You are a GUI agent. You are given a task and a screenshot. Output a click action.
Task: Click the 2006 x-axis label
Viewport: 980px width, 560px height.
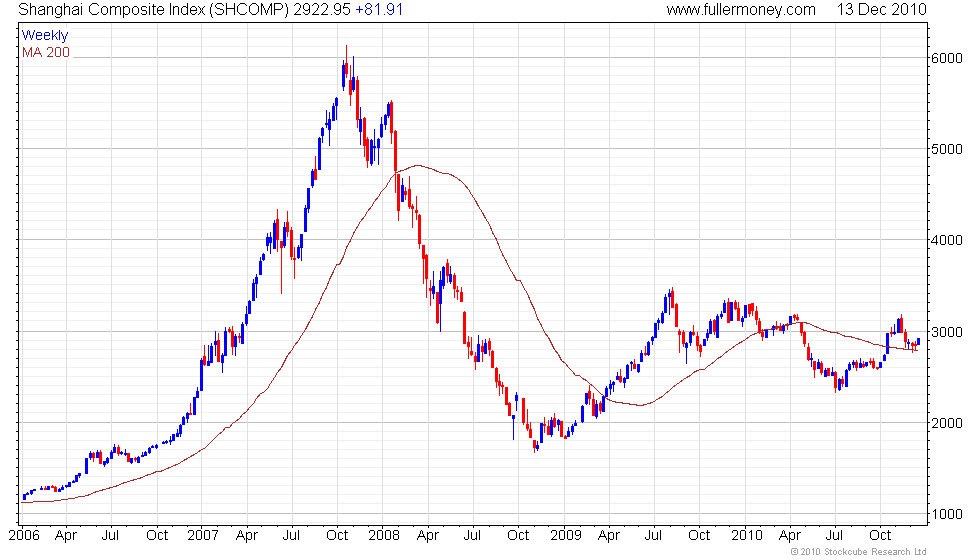(24, 536)
